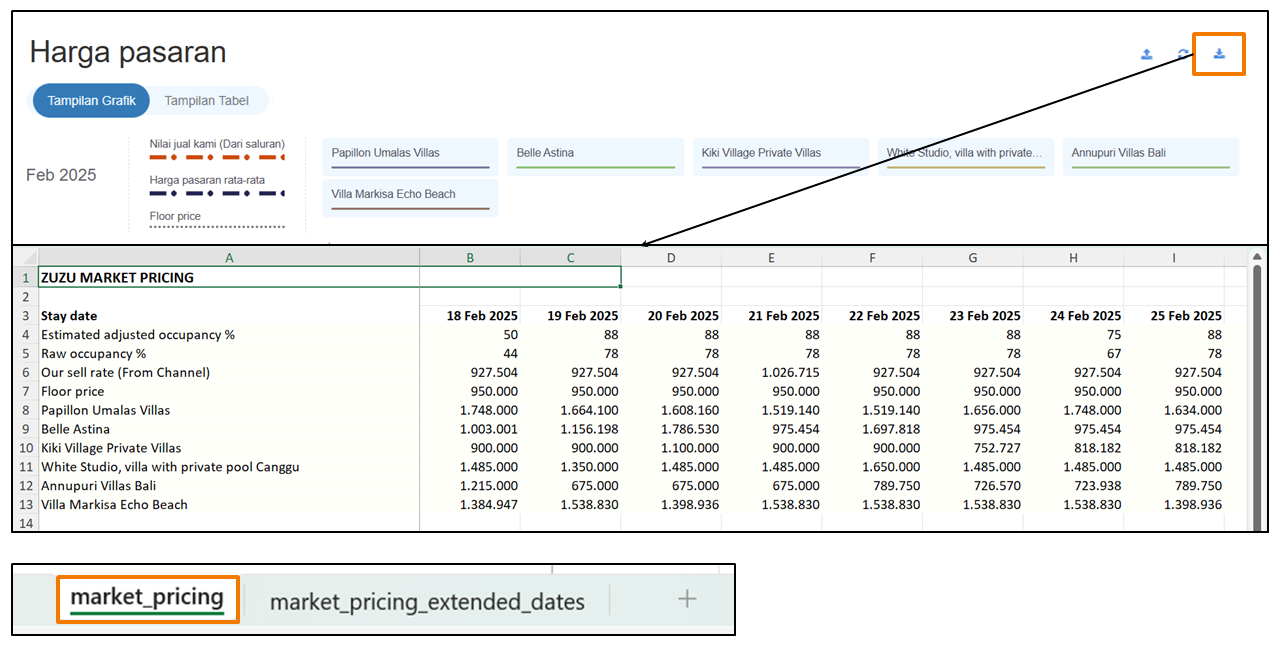Viewport: 1279px width, 653px height.
Task: Select the 25 Feb 2025 date cell
Action: tap(1174, 316)
